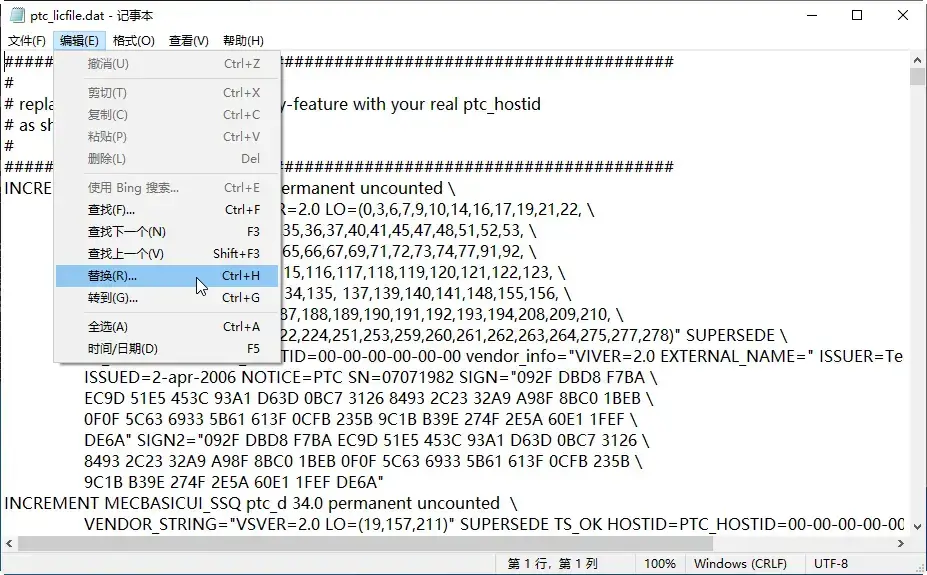
Task: Click the greyed 复制(C) menu entry
Action: [x=167, y=115]
